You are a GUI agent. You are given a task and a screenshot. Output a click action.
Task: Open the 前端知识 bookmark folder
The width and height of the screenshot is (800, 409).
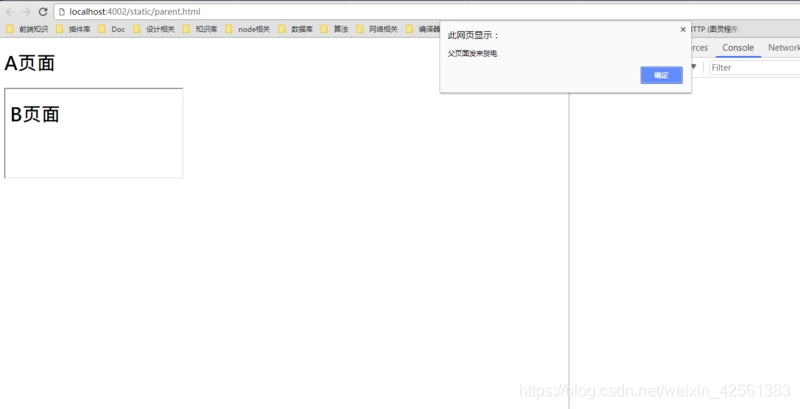27,29
